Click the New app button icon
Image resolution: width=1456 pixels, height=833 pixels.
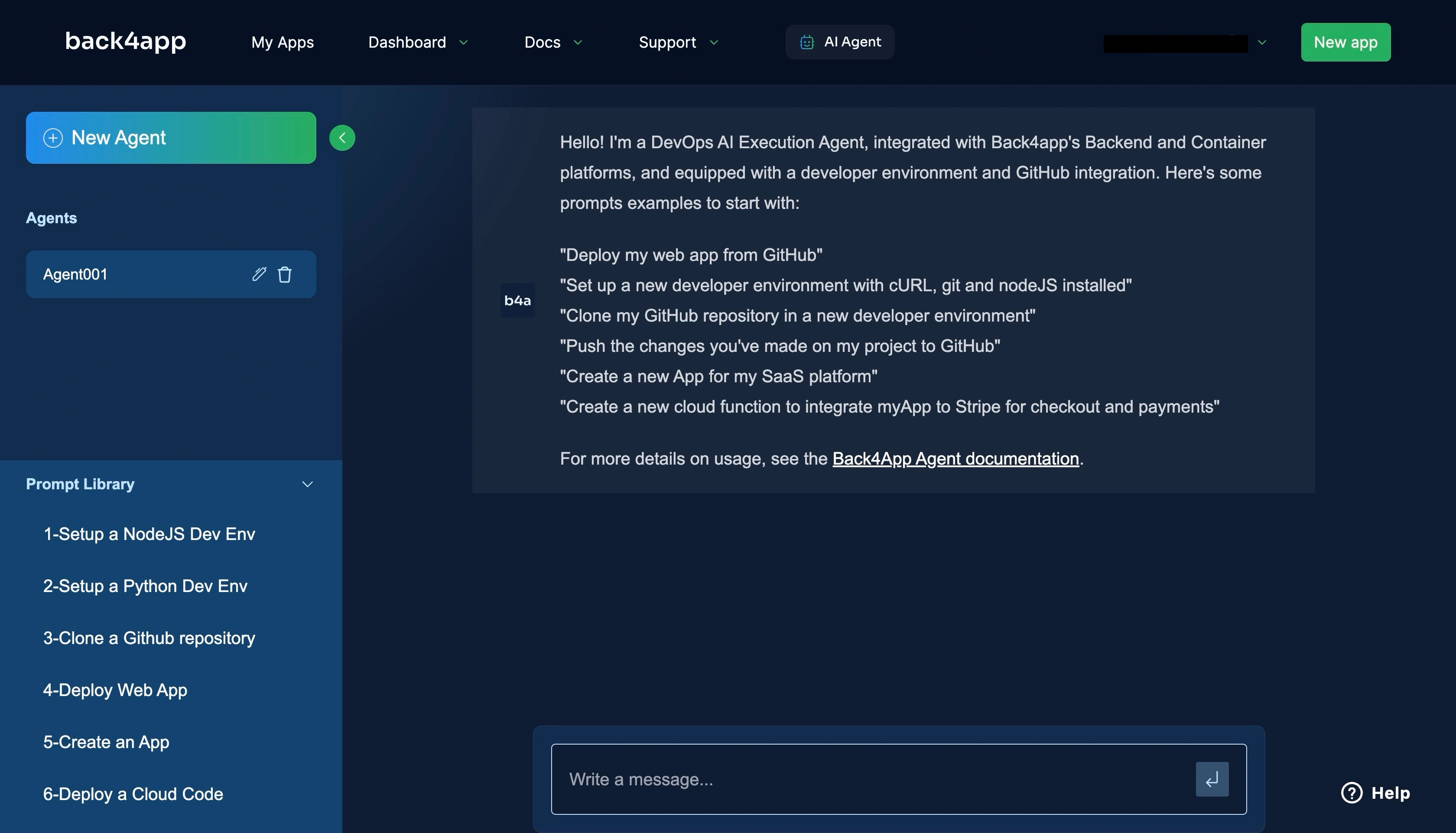click(x=1346, y=42)
